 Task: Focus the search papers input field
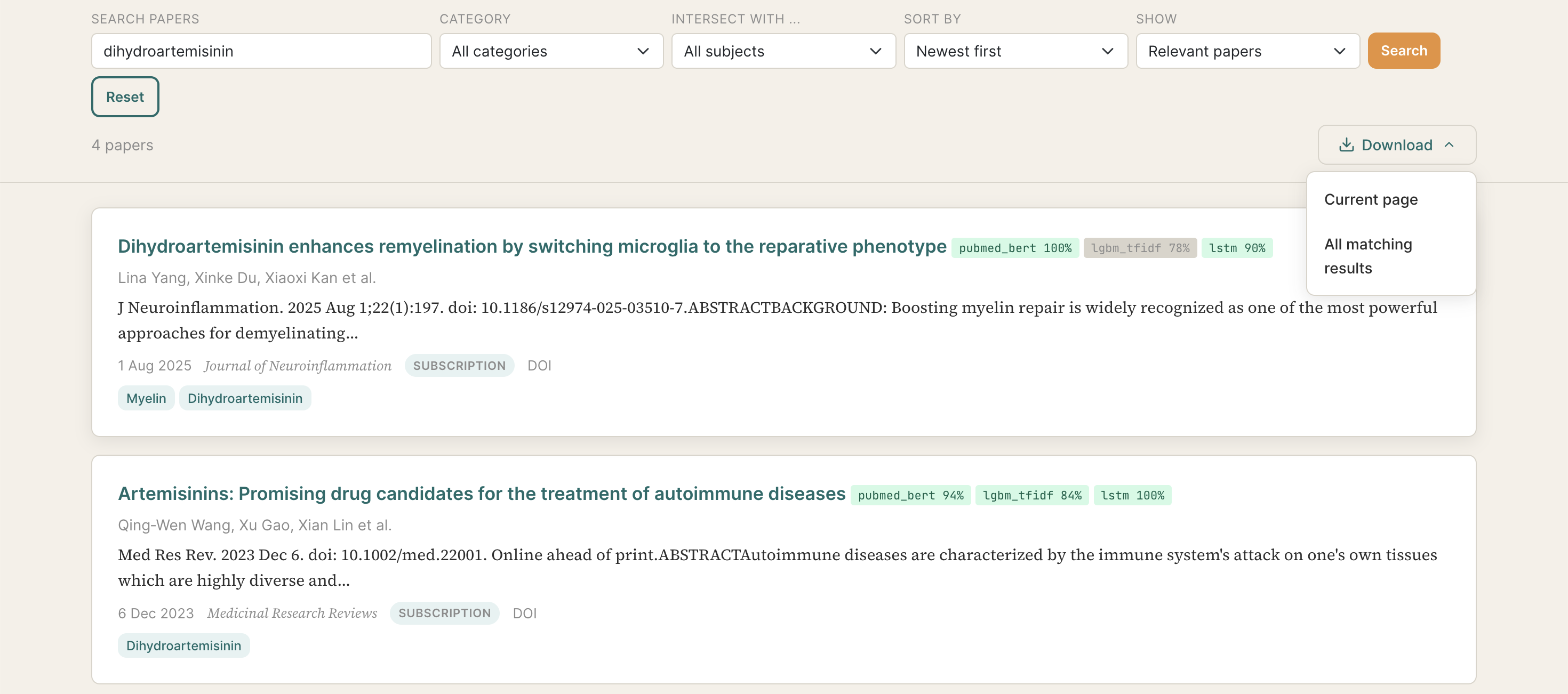tap(261, 51)
